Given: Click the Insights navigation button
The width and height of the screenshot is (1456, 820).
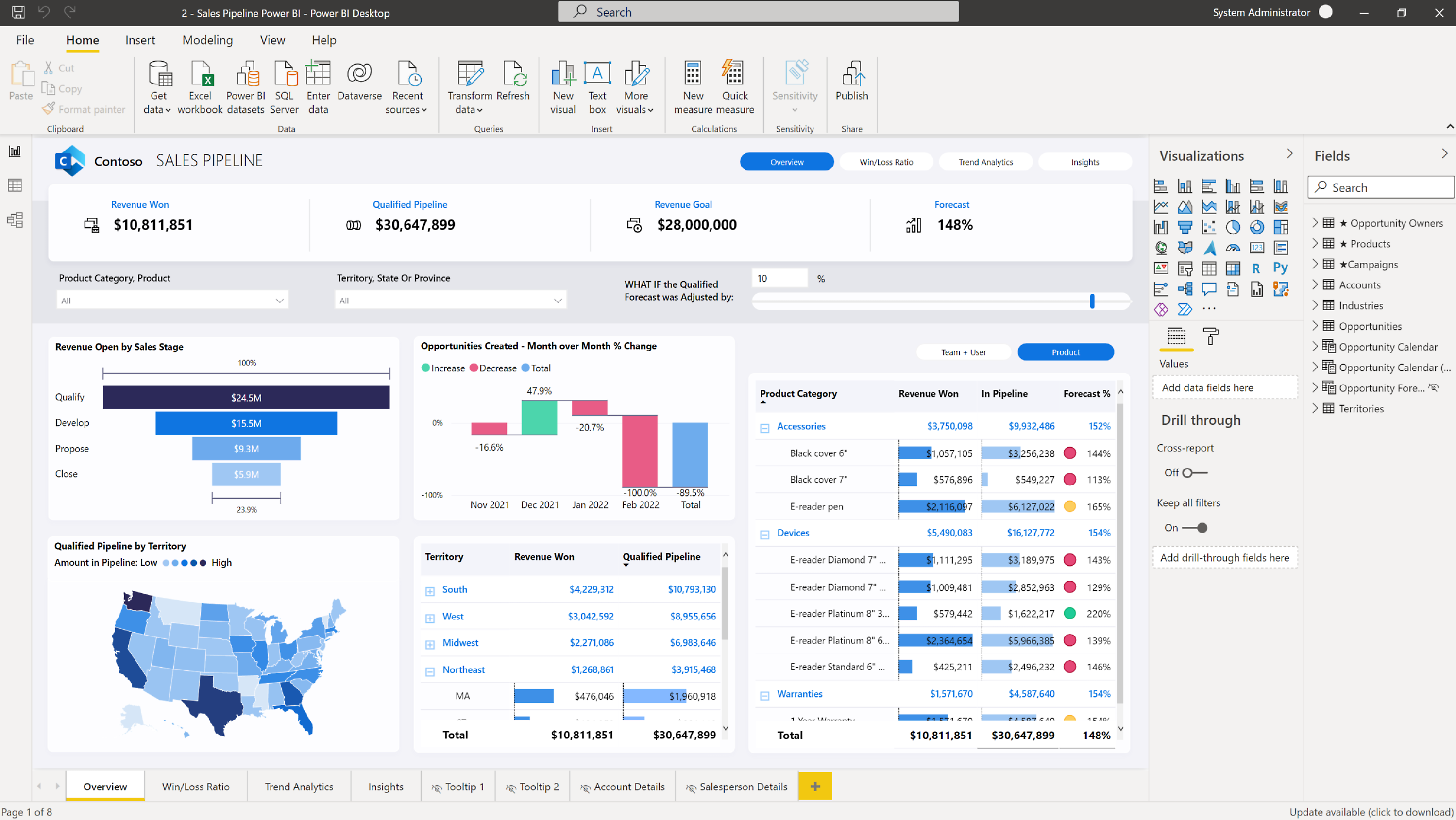Looking at the screenshot, I should click(x=1082, y=161).
